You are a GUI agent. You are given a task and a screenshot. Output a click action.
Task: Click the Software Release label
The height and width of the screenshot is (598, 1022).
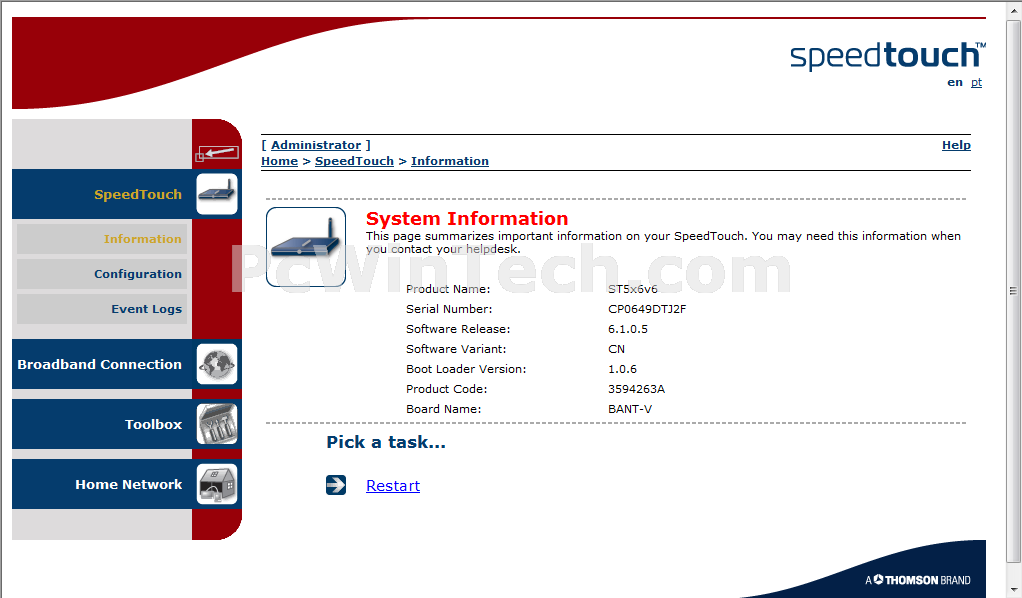click(x=458, y=329)
